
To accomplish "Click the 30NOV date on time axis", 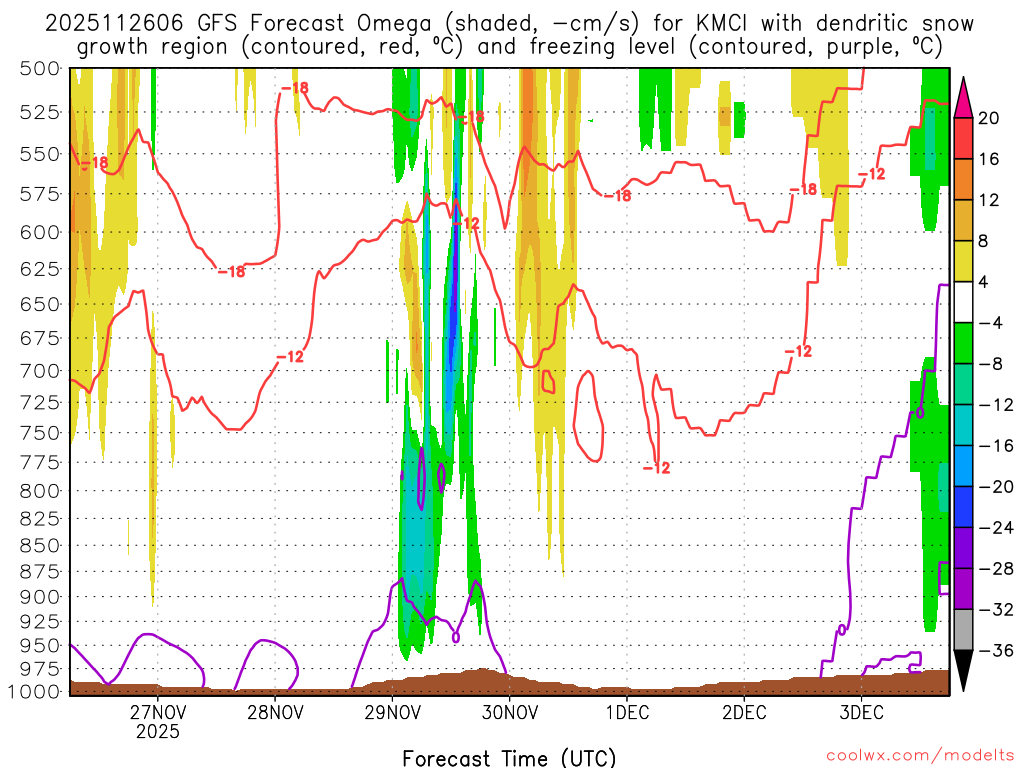I will 509,712.
